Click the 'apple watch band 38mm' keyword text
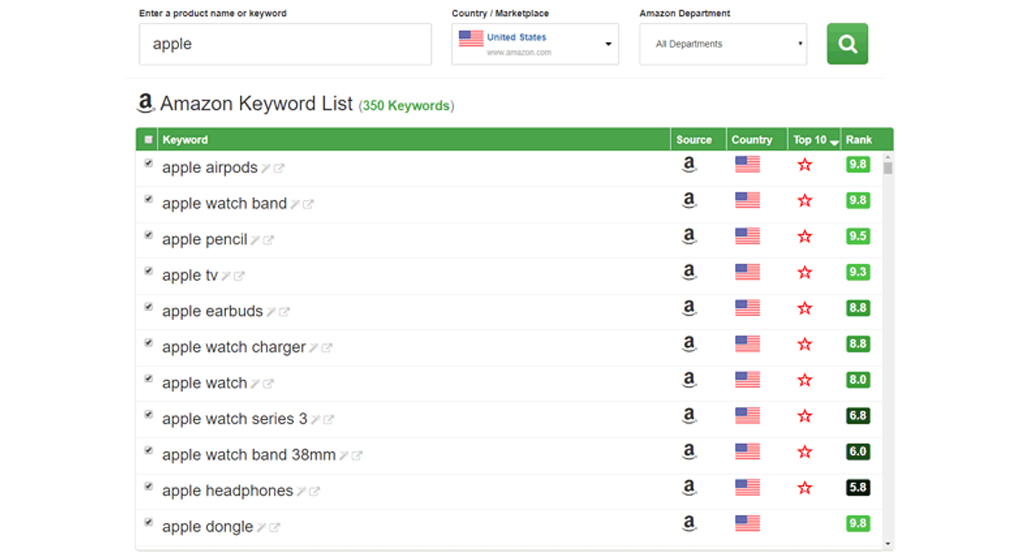Viewport: 1028px width, 556px height. coord(249,454)
